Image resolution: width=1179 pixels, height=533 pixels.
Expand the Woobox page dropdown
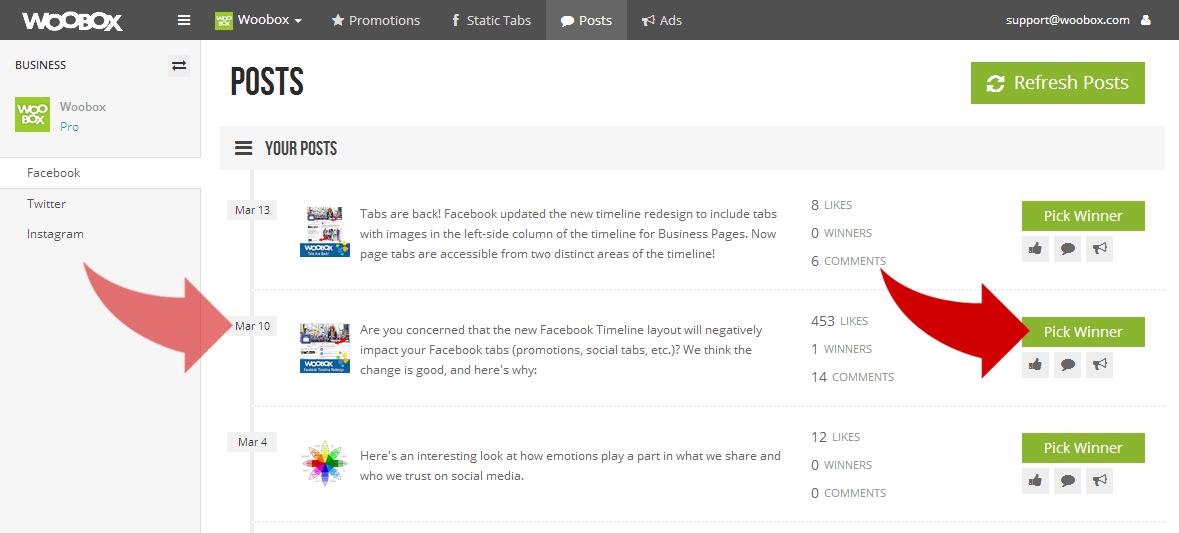259,20
